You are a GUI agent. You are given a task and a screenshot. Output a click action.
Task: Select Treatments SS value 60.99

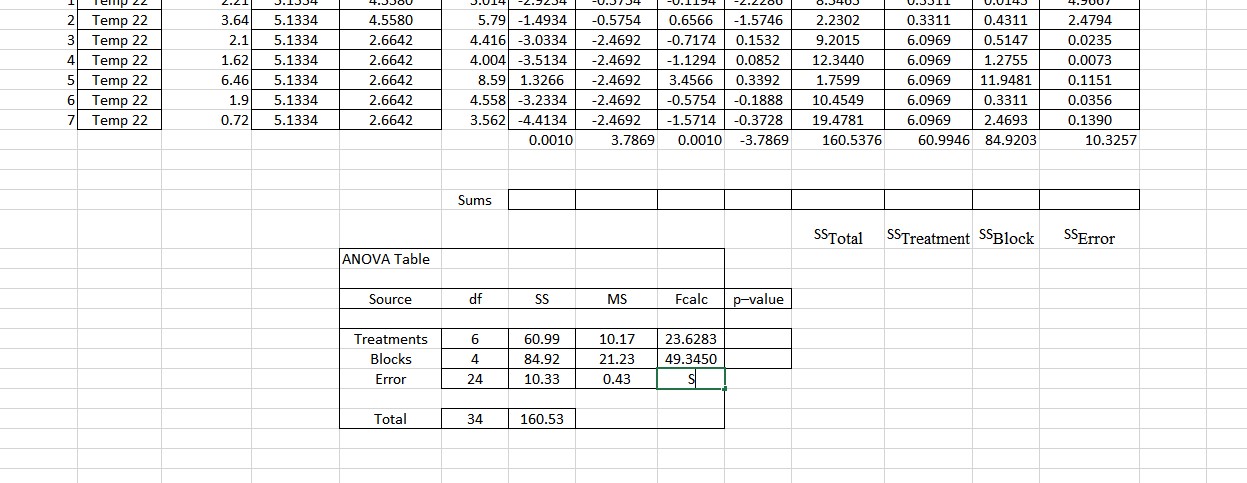tap(541, 339)
